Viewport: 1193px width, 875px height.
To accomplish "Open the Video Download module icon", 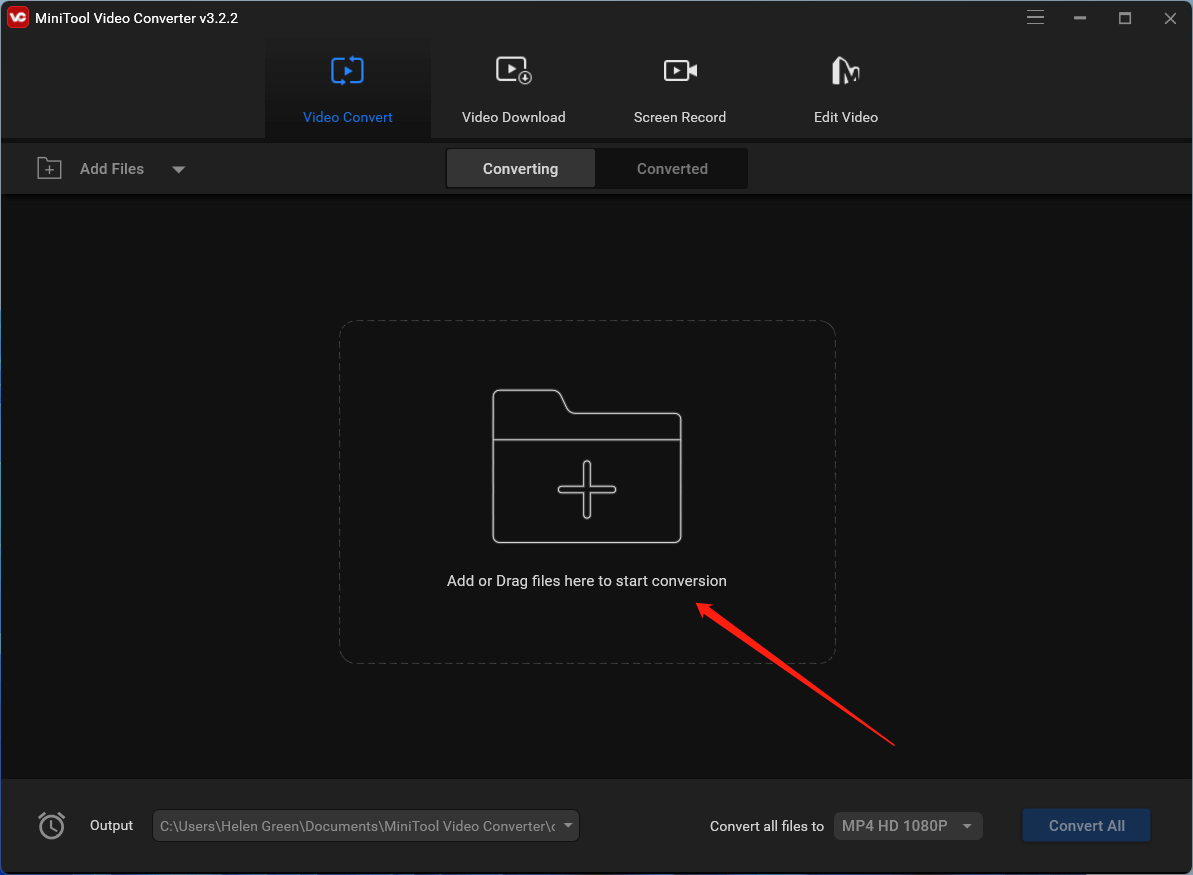I will pos(513,70).
